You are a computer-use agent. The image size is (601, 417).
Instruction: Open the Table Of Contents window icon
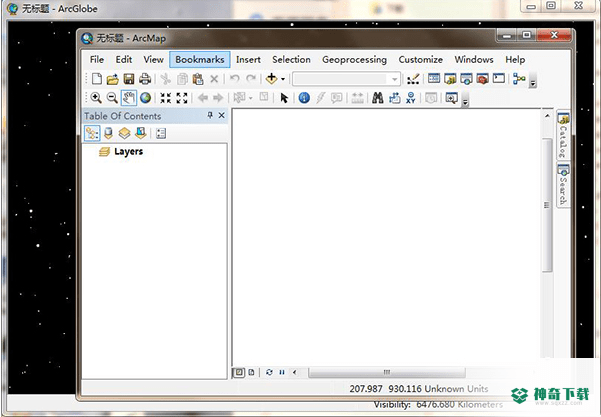tap(434, 79)
